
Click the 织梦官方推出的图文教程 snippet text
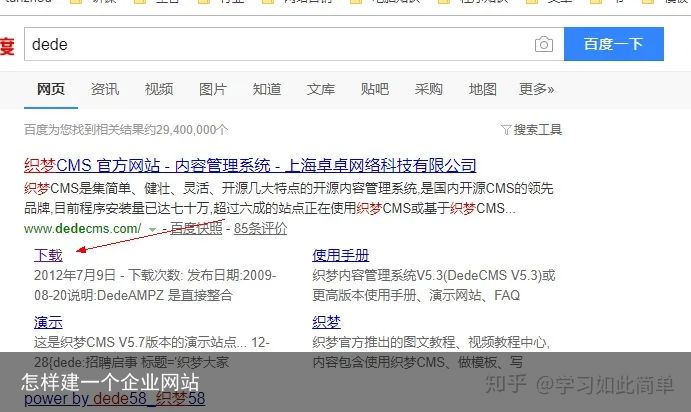click(431, 352)
